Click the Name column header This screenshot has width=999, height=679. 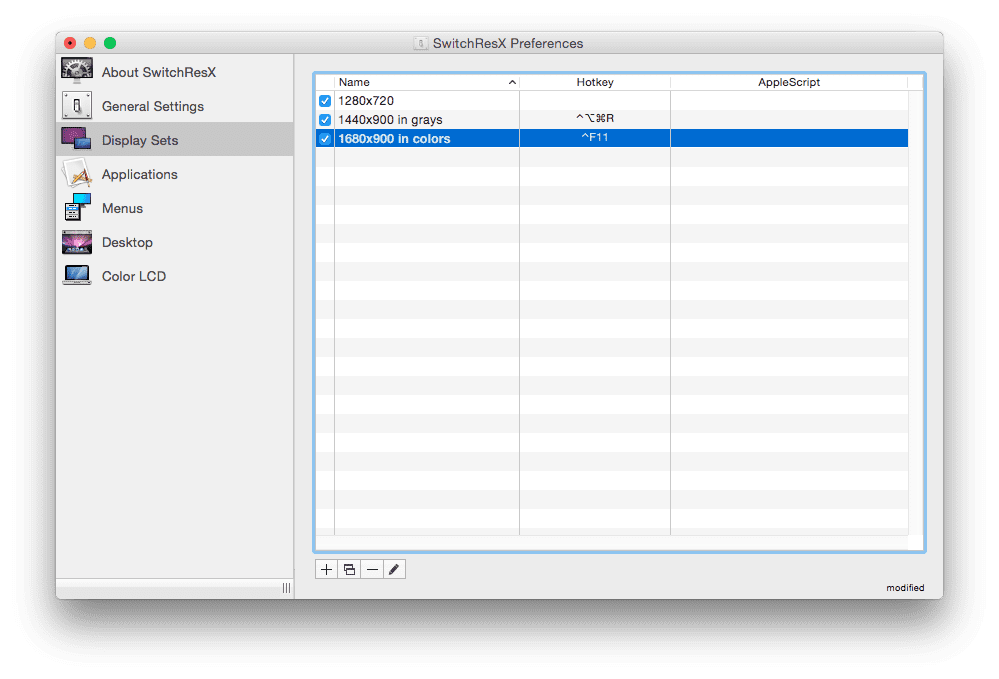[427, 82]
